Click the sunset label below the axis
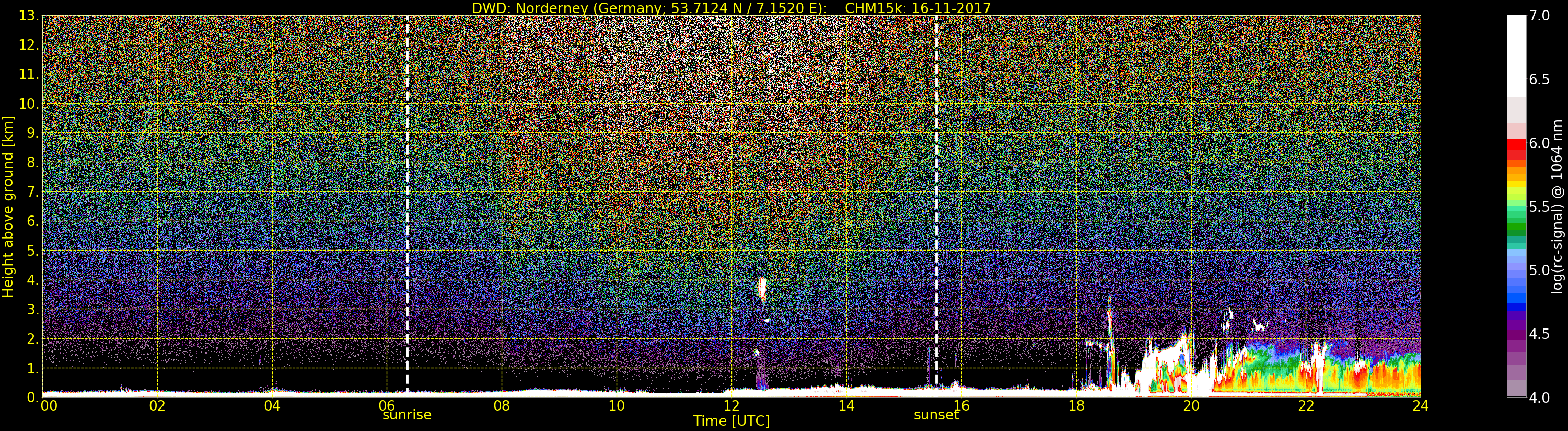 936,415
